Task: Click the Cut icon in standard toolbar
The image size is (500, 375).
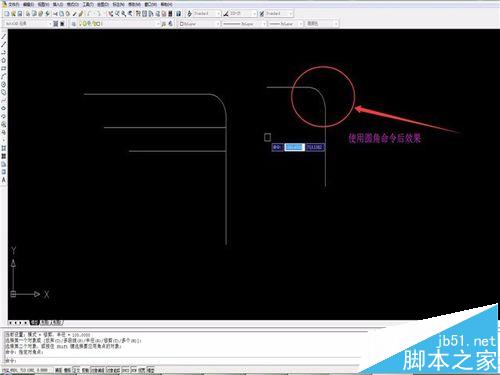Action: 55,14
